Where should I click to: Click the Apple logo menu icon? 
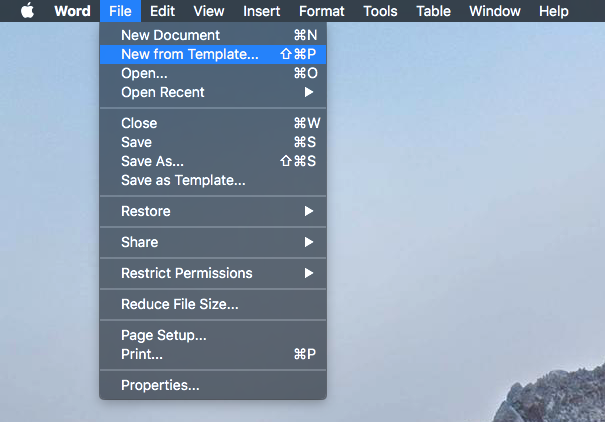[x=27, y=11]
